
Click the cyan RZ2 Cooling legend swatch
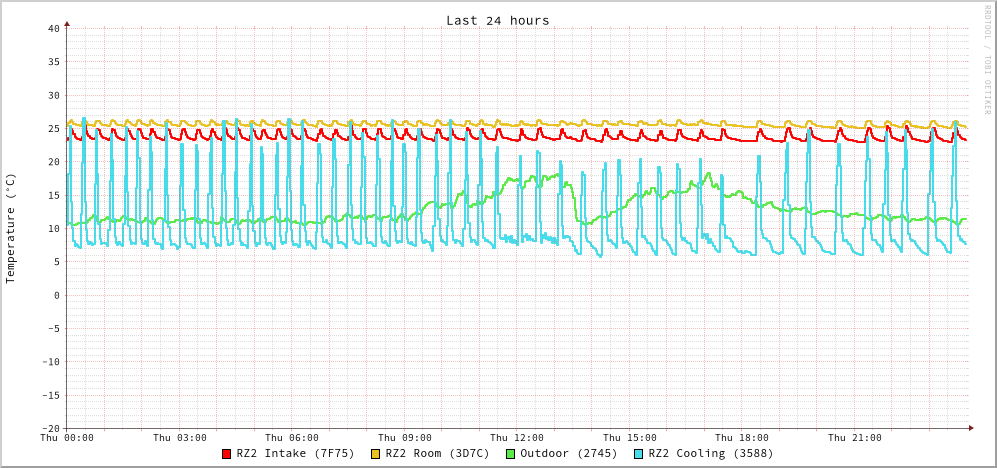coord(639,454)
